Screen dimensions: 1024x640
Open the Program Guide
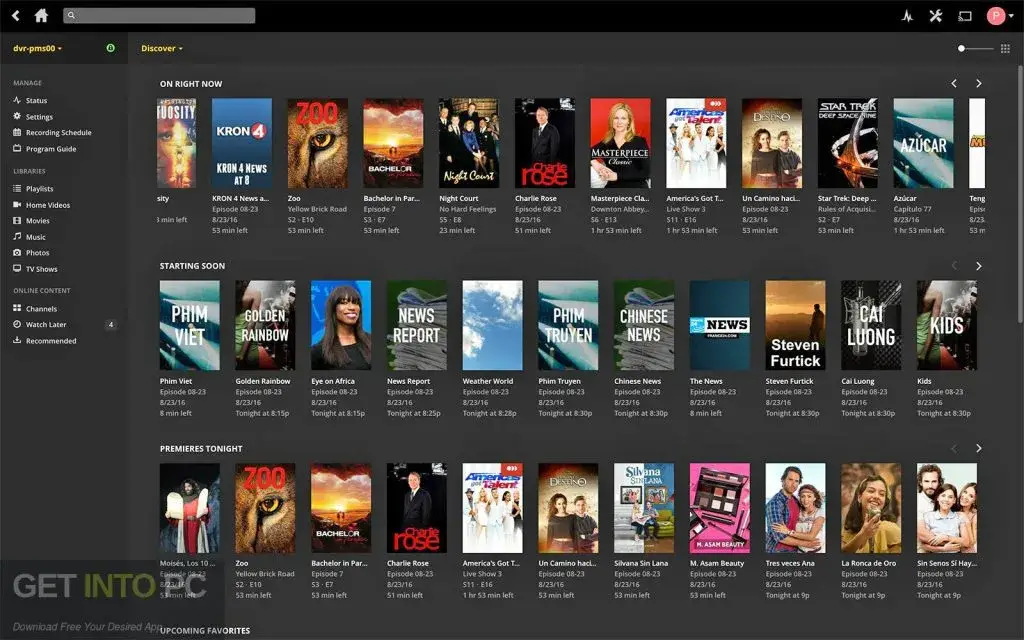pos(55,148)
